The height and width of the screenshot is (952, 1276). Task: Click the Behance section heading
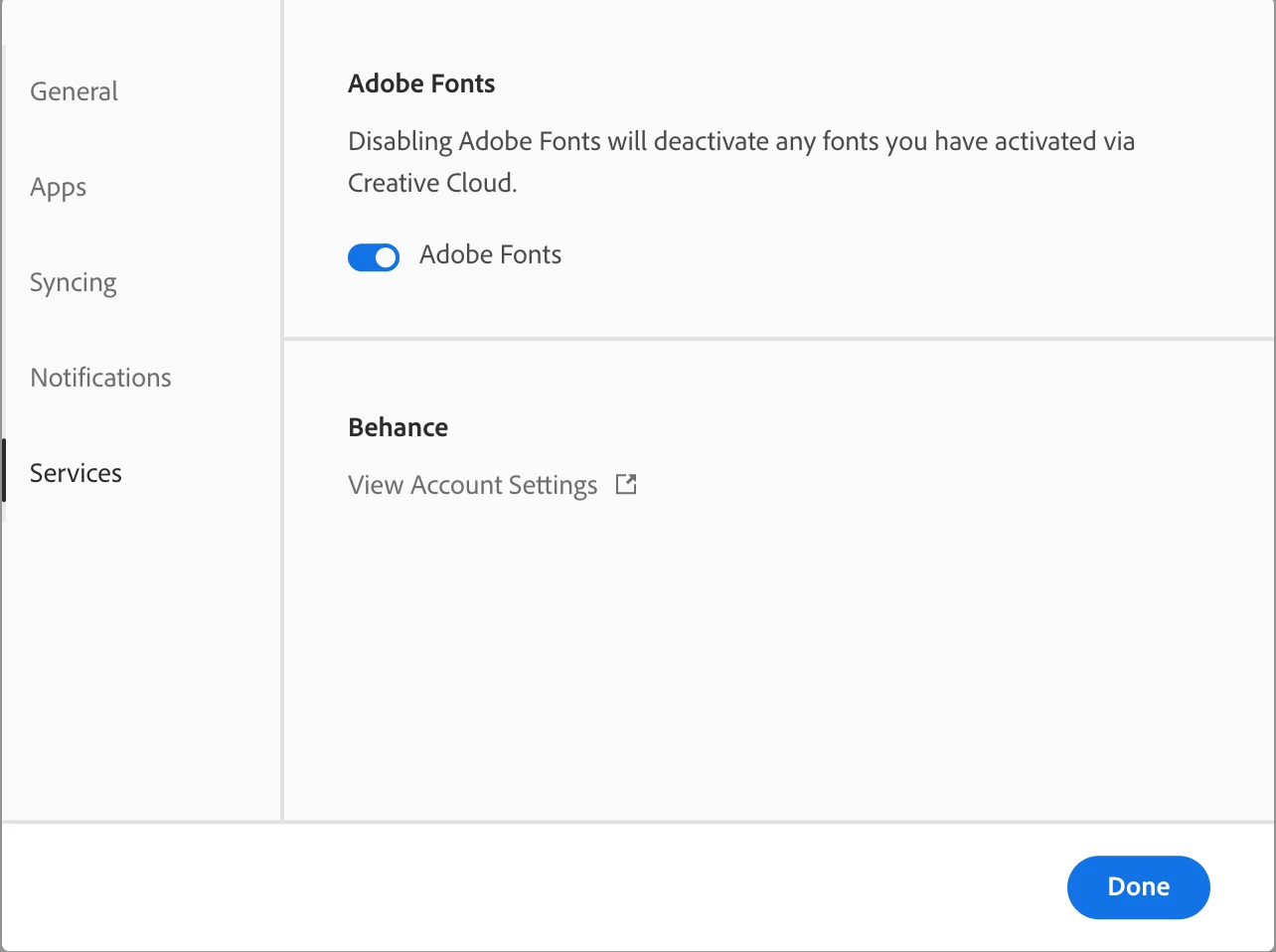point(398,427)
